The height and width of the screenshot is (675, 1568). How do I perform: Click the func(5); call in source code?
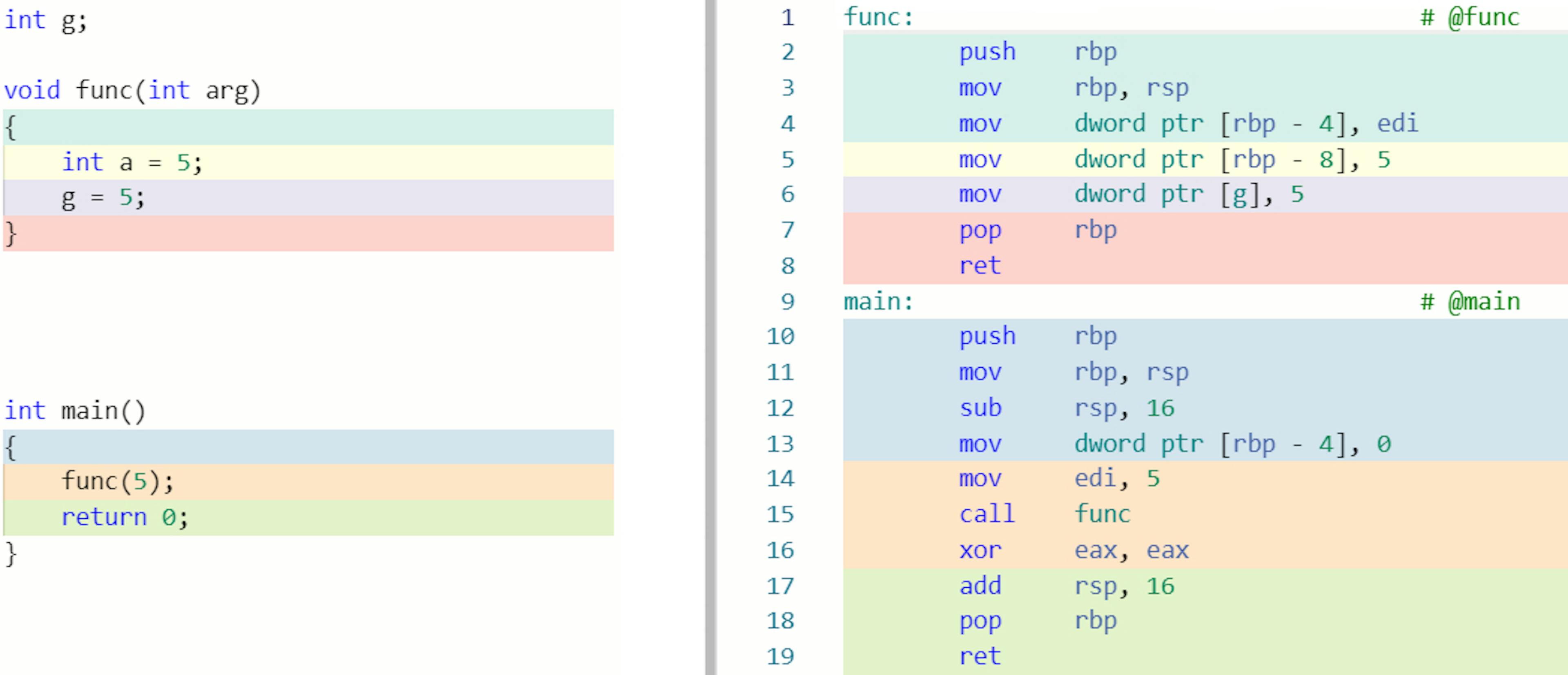[x=118, y=480]
